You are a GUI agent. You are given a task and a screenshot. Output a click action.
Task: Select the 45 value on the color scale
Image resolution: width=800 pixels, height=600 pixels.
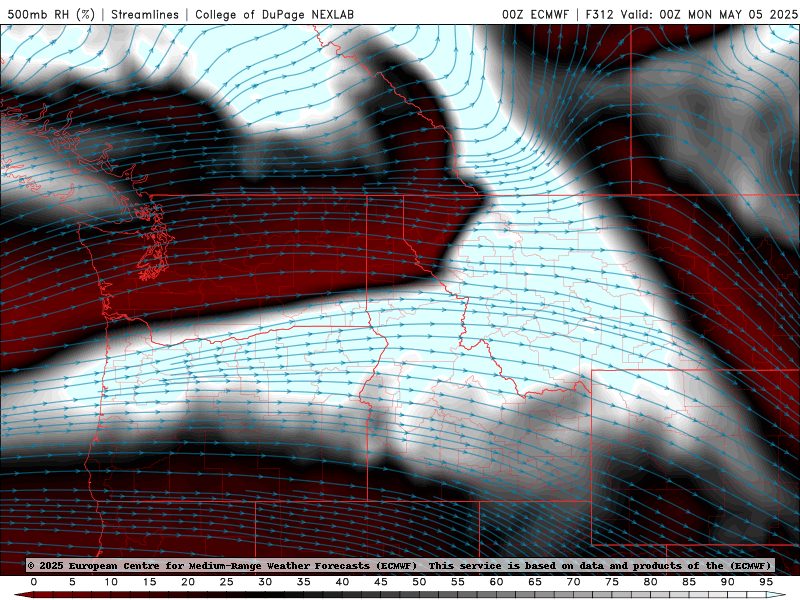(x=381, y=582)
